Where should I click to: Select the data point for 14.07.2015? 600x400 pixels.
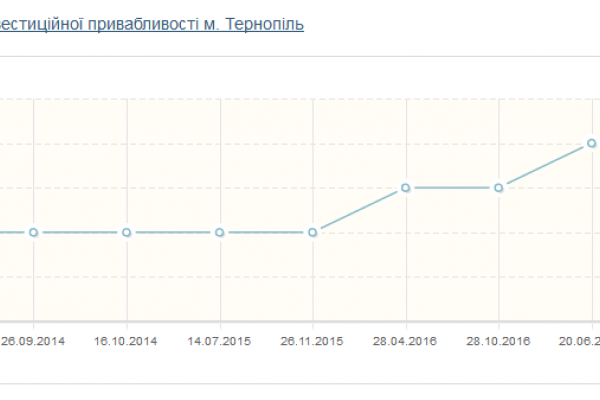[219, 232]
